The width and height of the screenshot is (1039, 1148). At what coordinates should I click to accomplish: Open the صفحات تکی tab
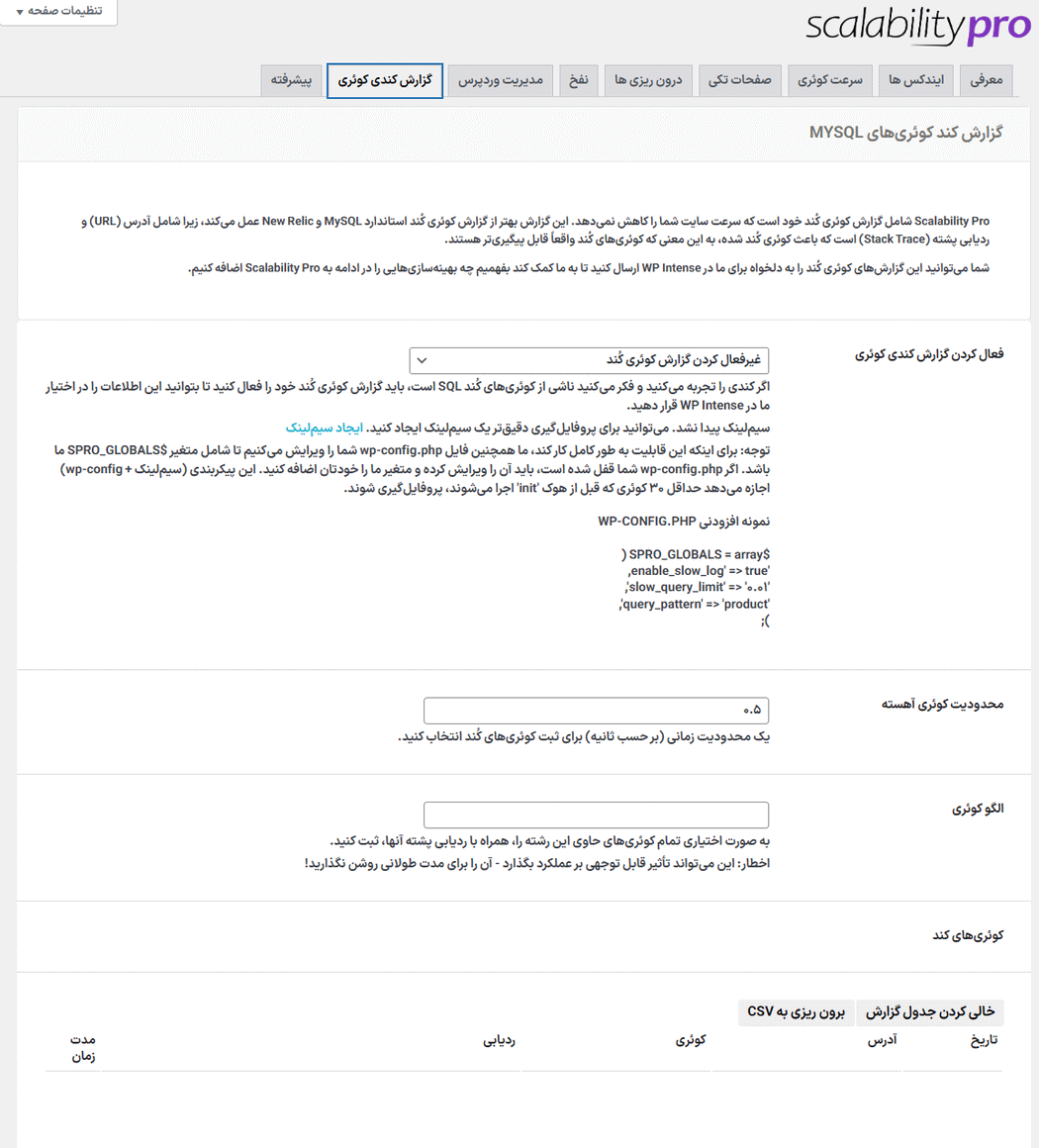pos(739,80)
